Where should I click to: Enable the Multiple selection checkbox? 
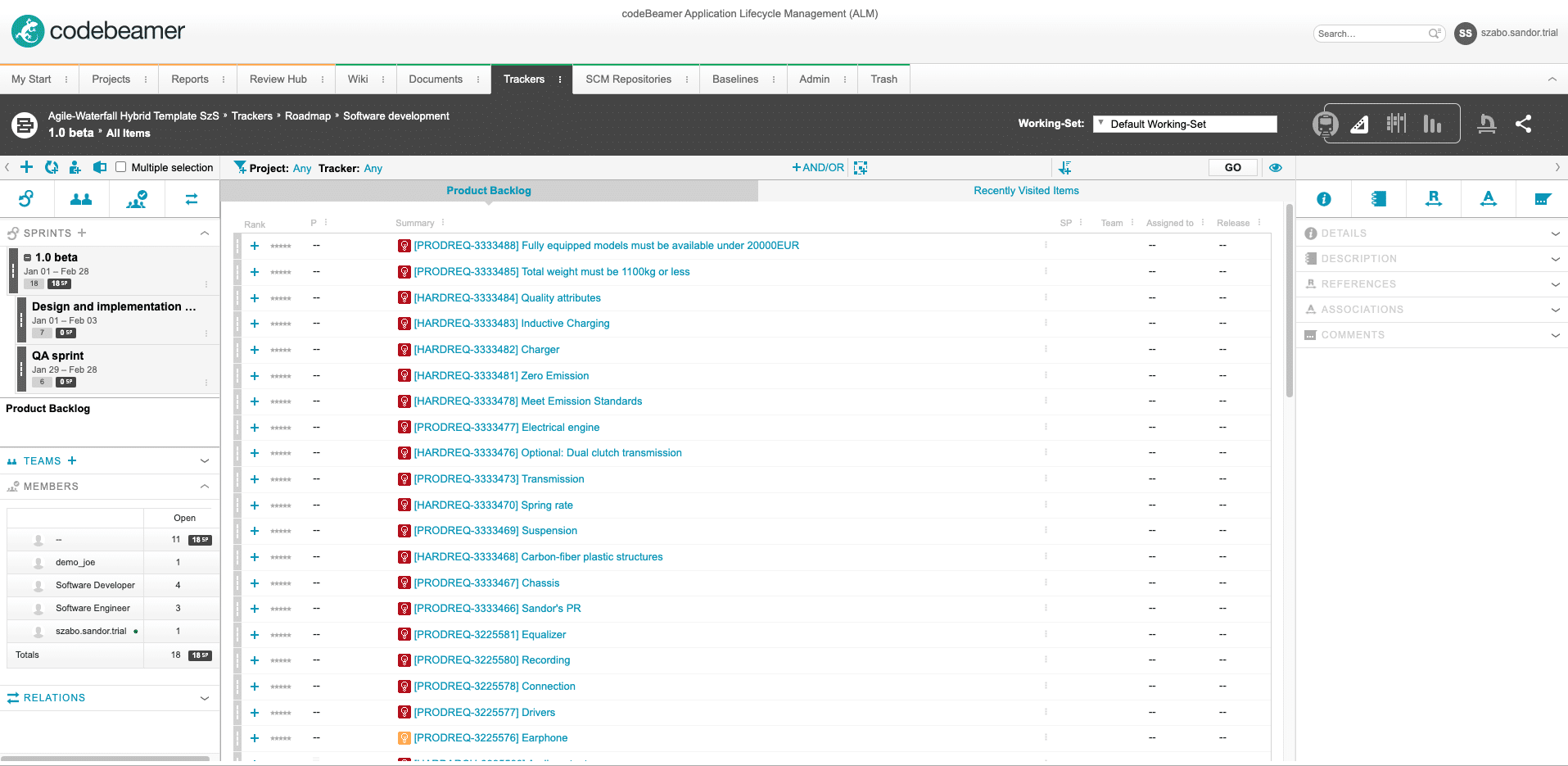(x=121, y=167)
